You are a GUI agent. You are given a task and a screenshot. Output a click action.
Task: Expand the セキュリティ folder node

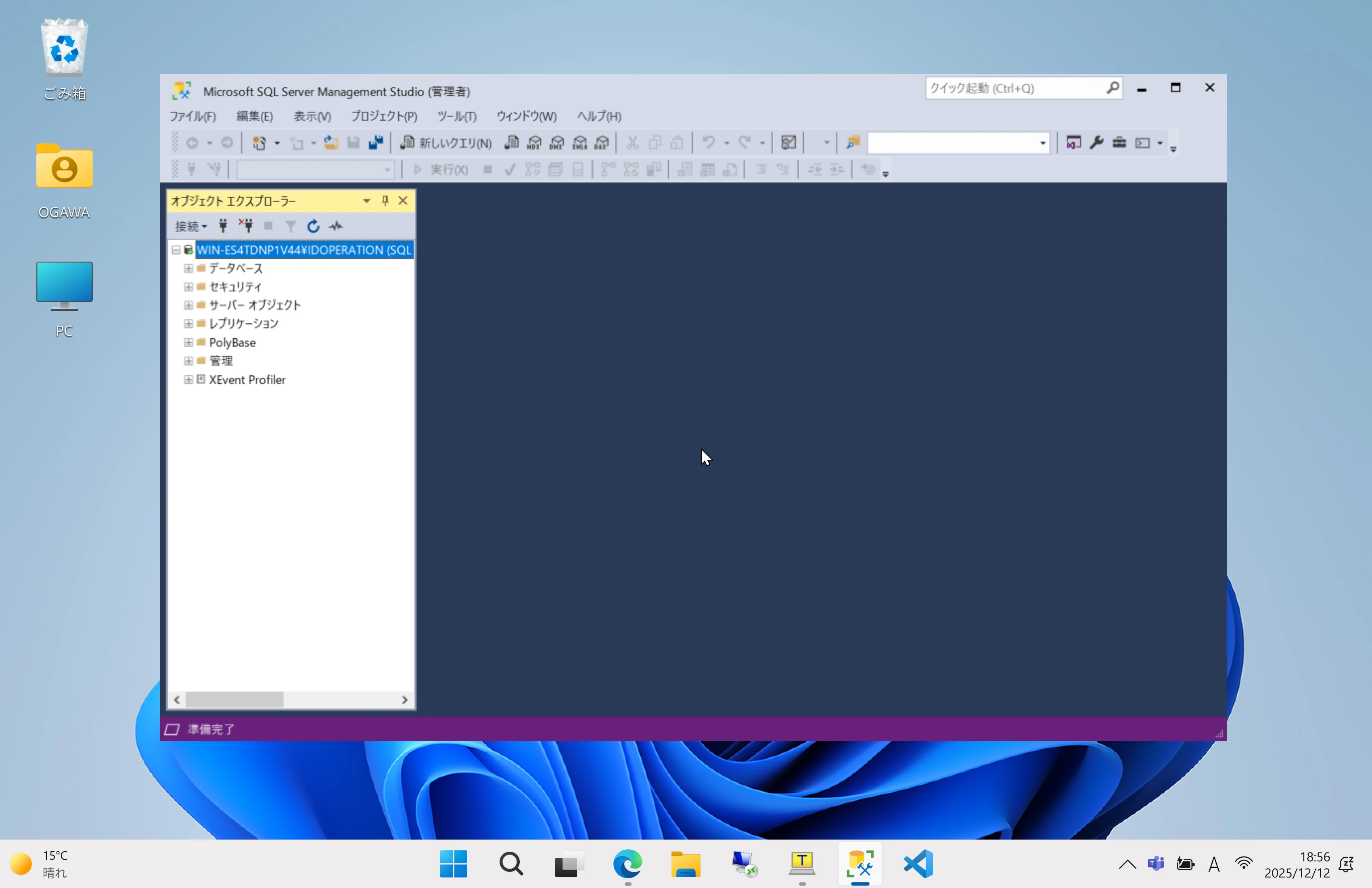tap(188, 287)
